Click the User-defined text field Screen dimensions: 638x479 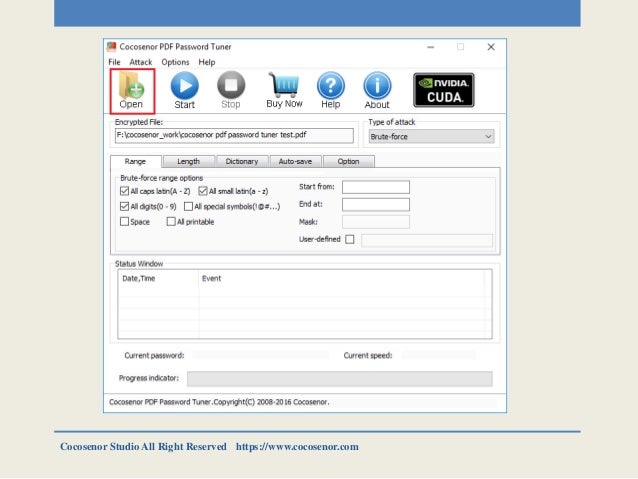(x=427, y=240)
